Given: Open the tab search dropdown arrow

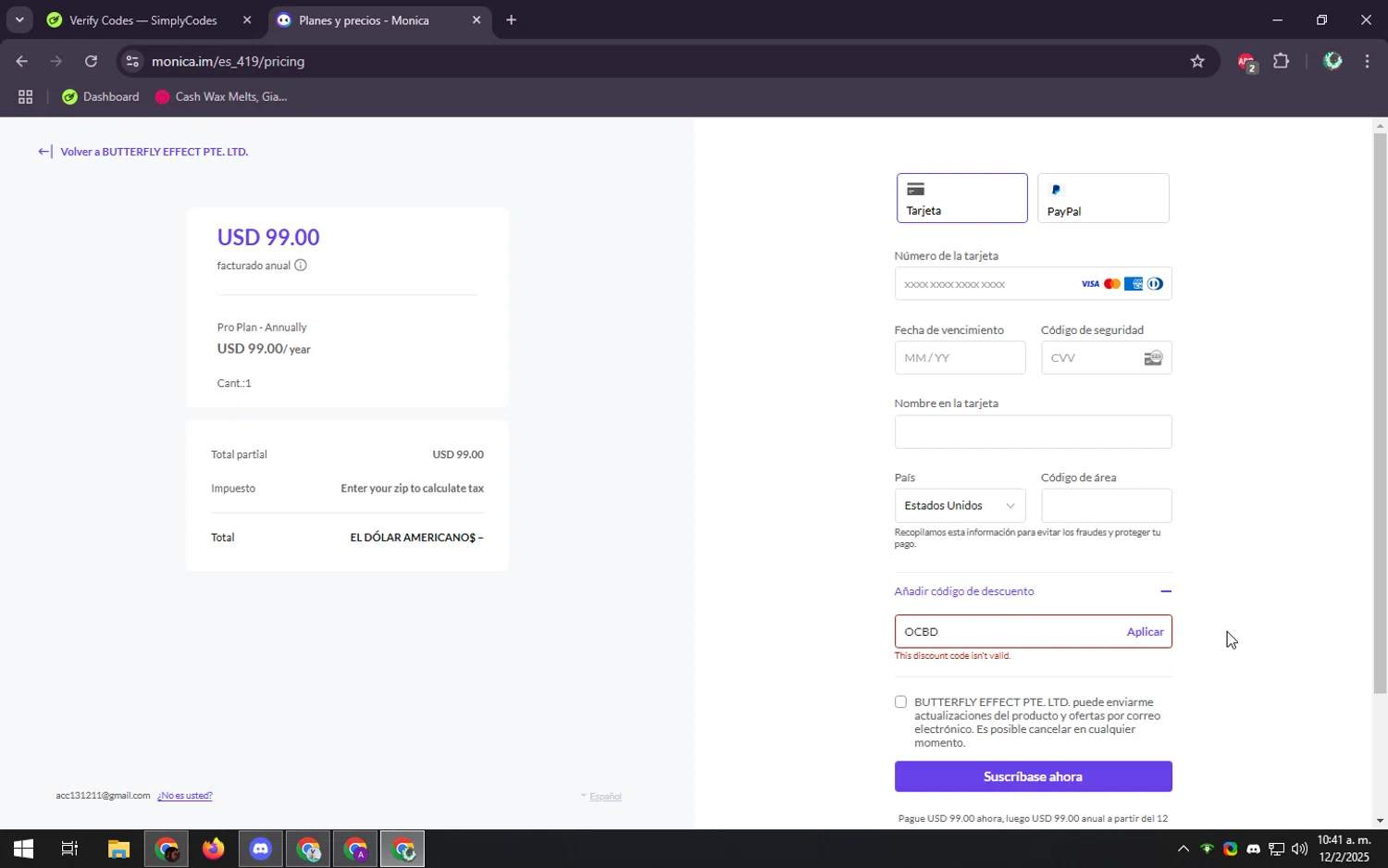Looking at the screenshot, I should [19, 19].
